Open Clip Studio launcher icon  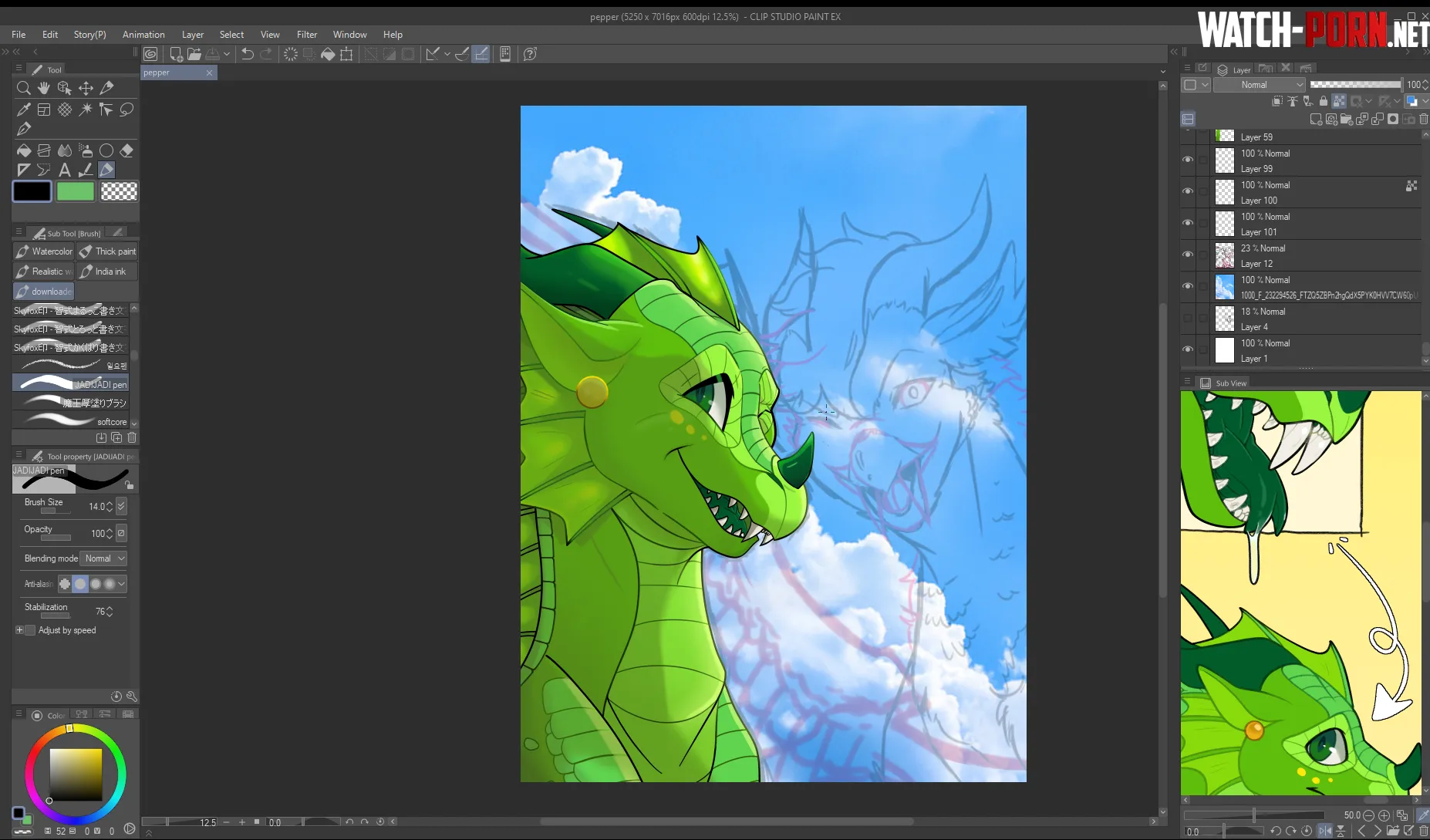150,54
